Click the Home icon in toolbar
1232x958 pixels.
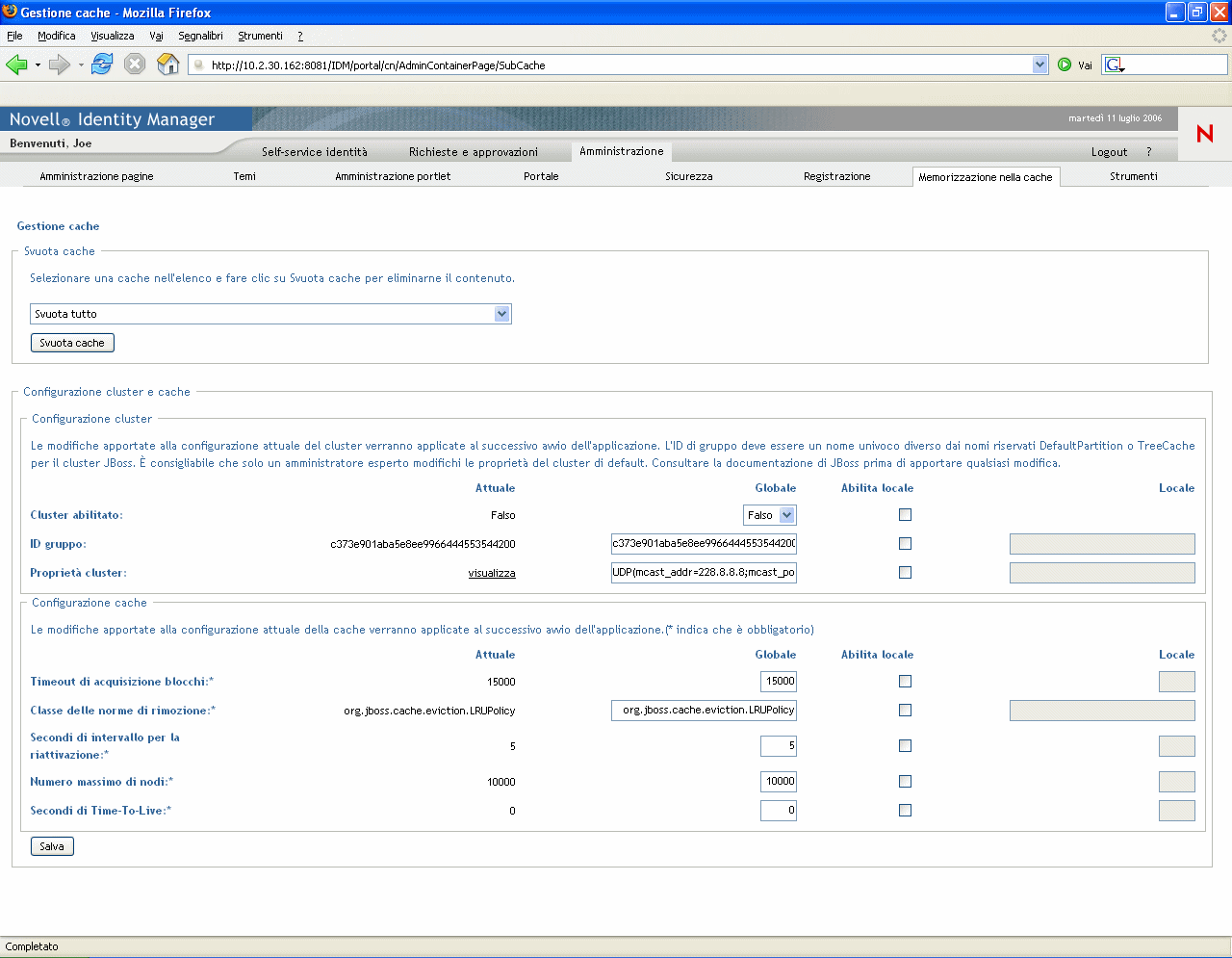tap(168, 65)
